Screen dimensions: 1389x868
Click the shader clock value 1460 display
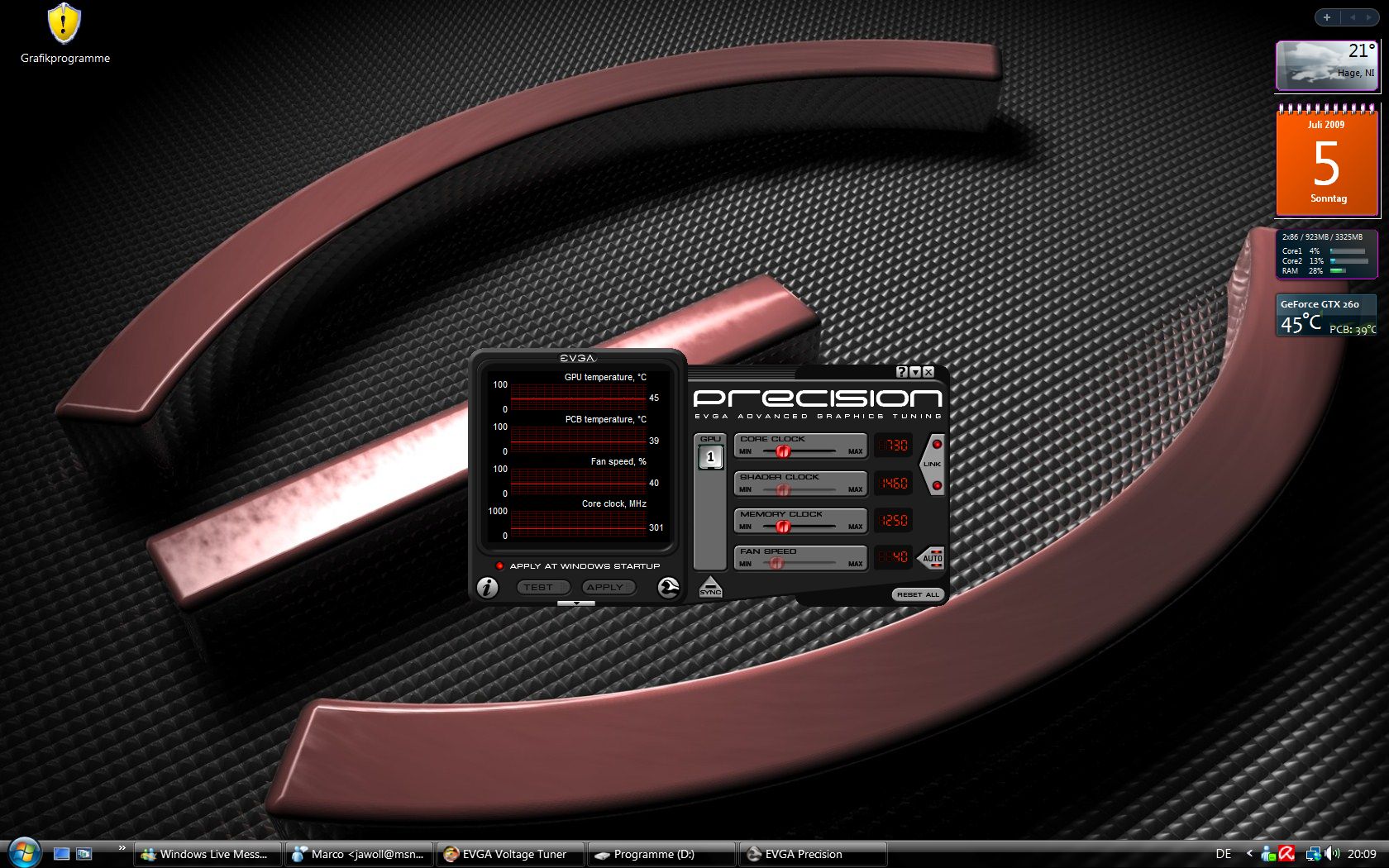894,484
